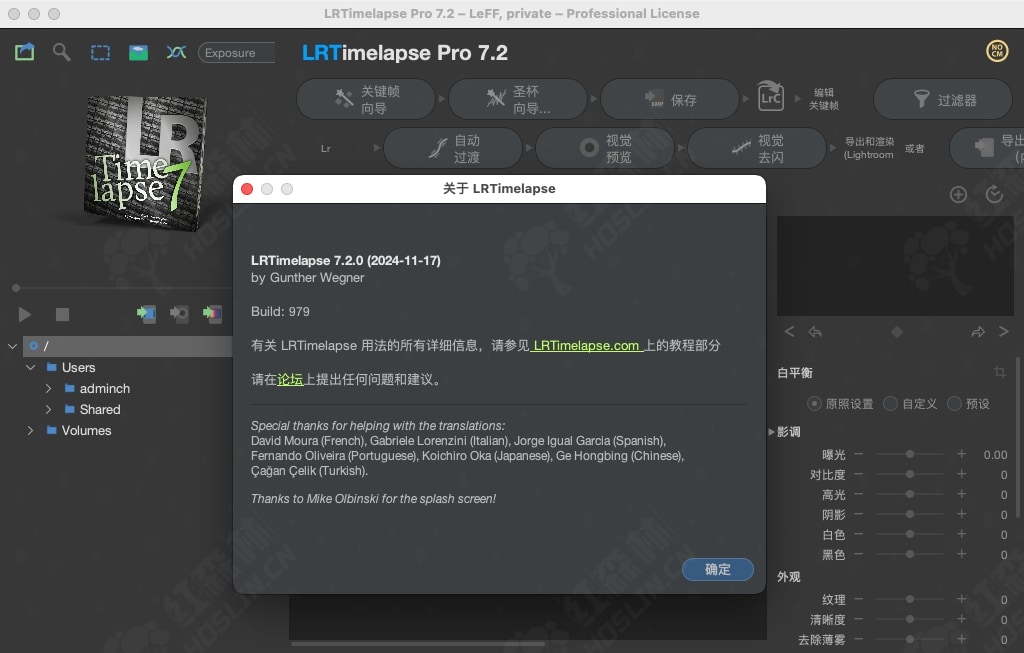Screen dimensions: 1024x653
Task: Adjust the 去除薄雾 dehaze slider
Action: pyautogui.click(x=910, y=639)
